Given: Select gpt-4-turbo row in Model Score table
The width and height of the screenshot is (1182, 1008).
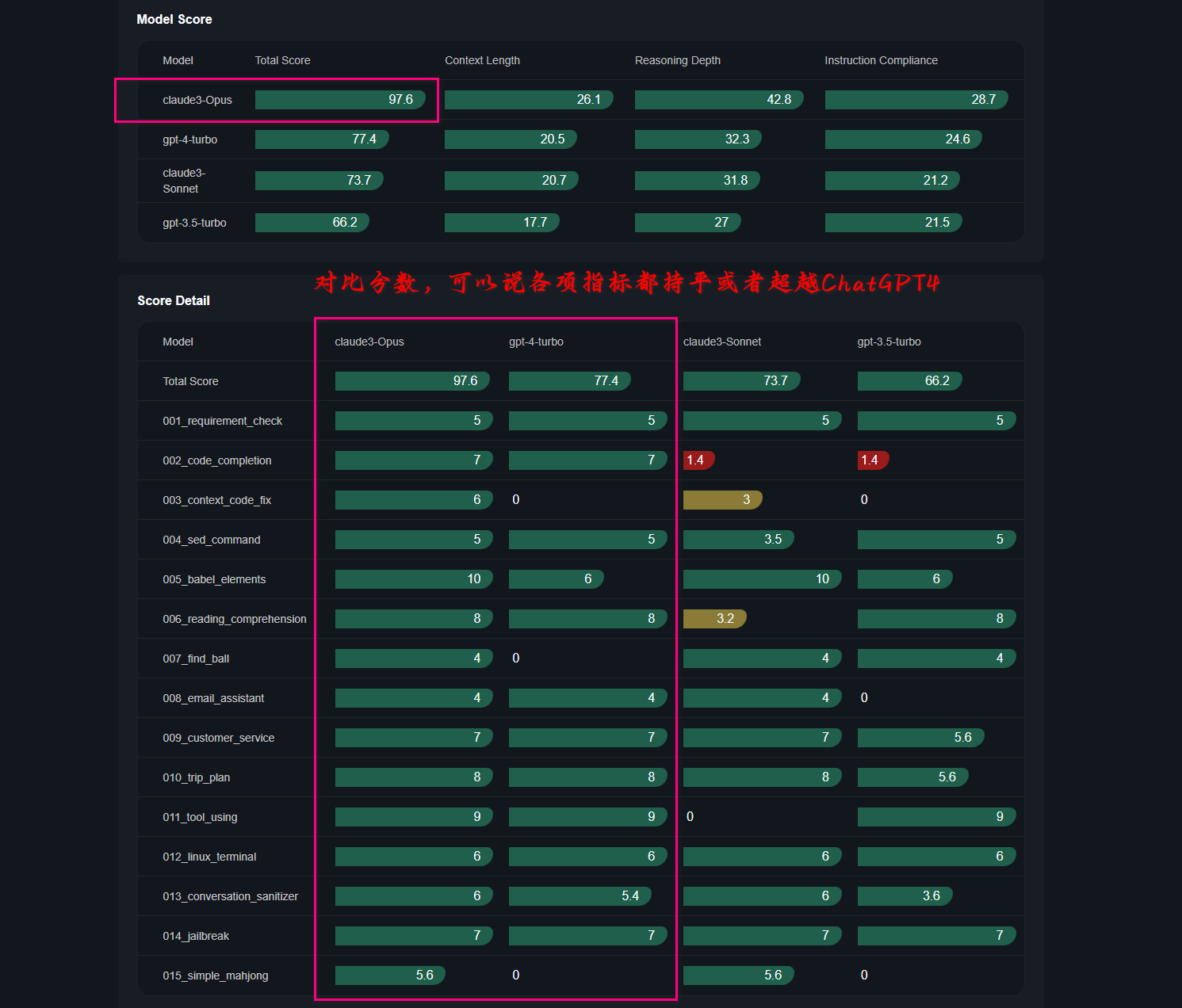Looking at the screenshot, I should [x=581, y=139].
